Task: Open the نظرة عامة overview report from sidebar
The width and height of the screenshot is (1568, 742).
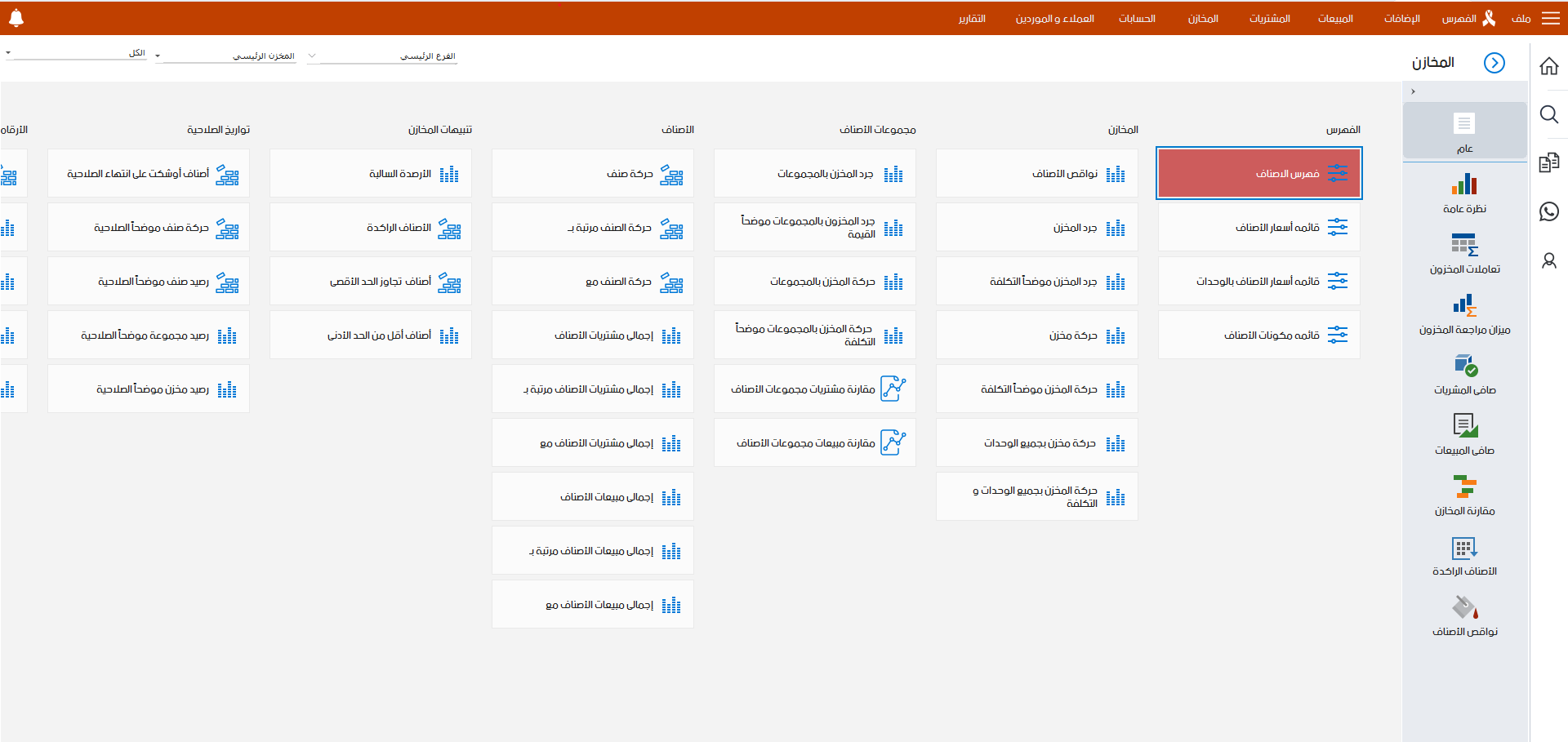Action: 1466,192
